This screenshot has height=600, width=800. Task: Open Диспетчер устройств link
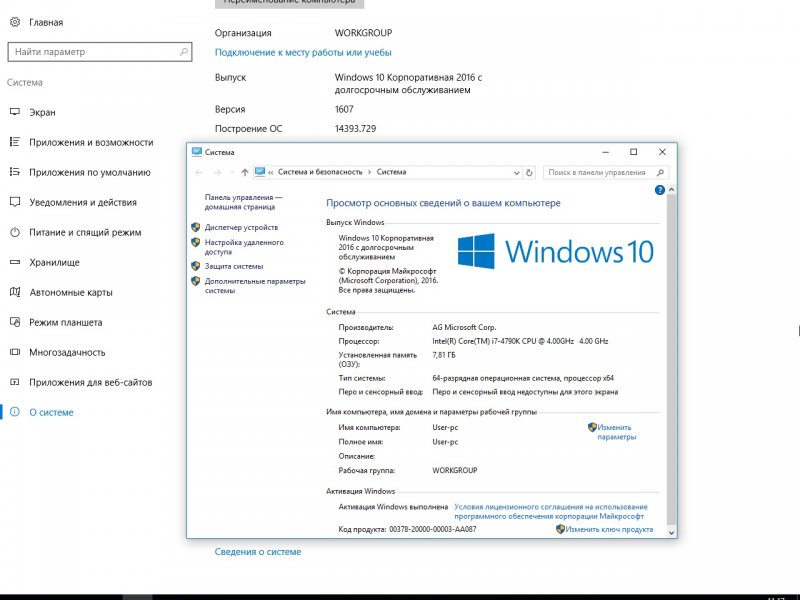tap(241, 227)
